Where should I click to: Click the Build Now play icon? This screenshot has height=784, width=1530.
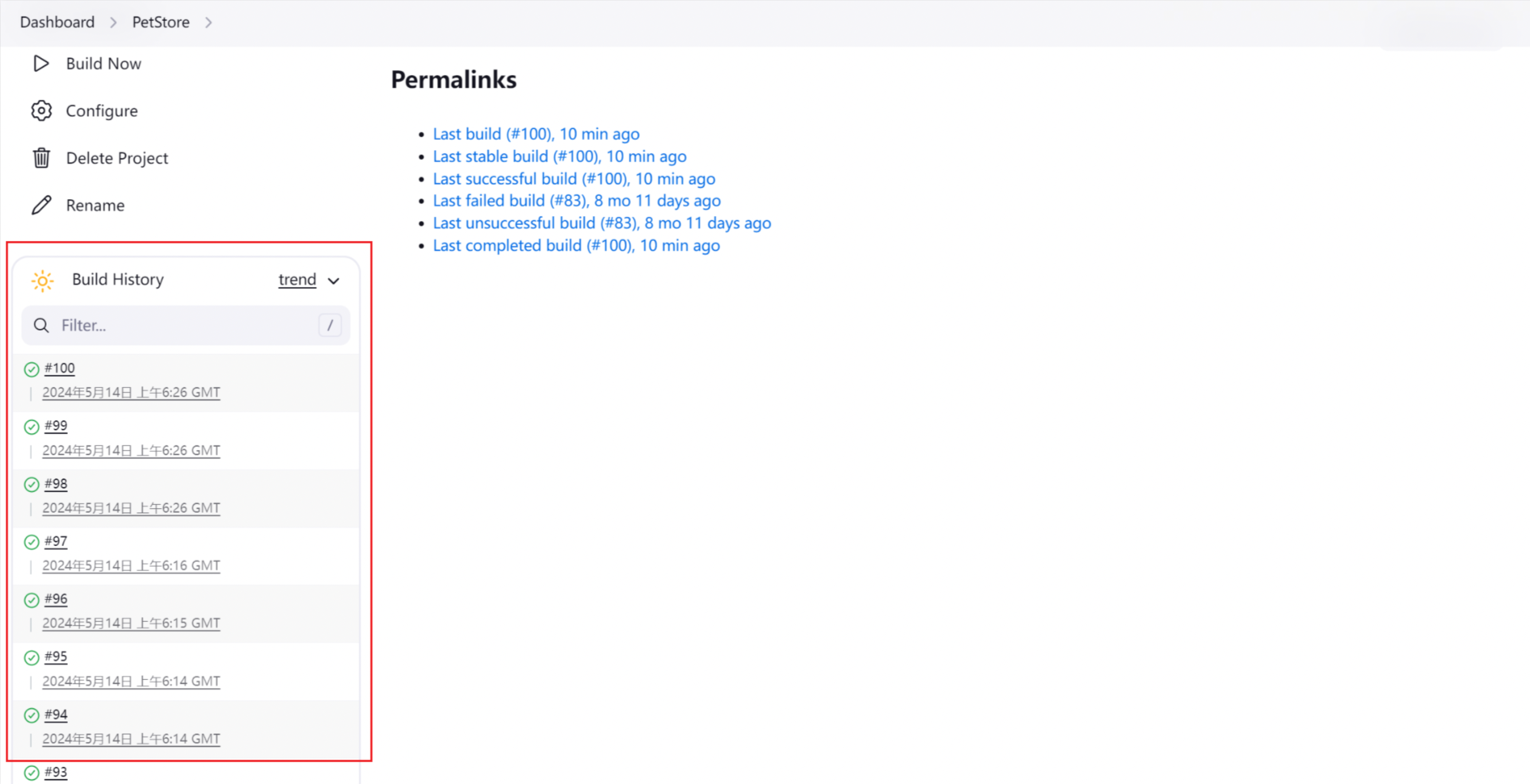[41, 63]
